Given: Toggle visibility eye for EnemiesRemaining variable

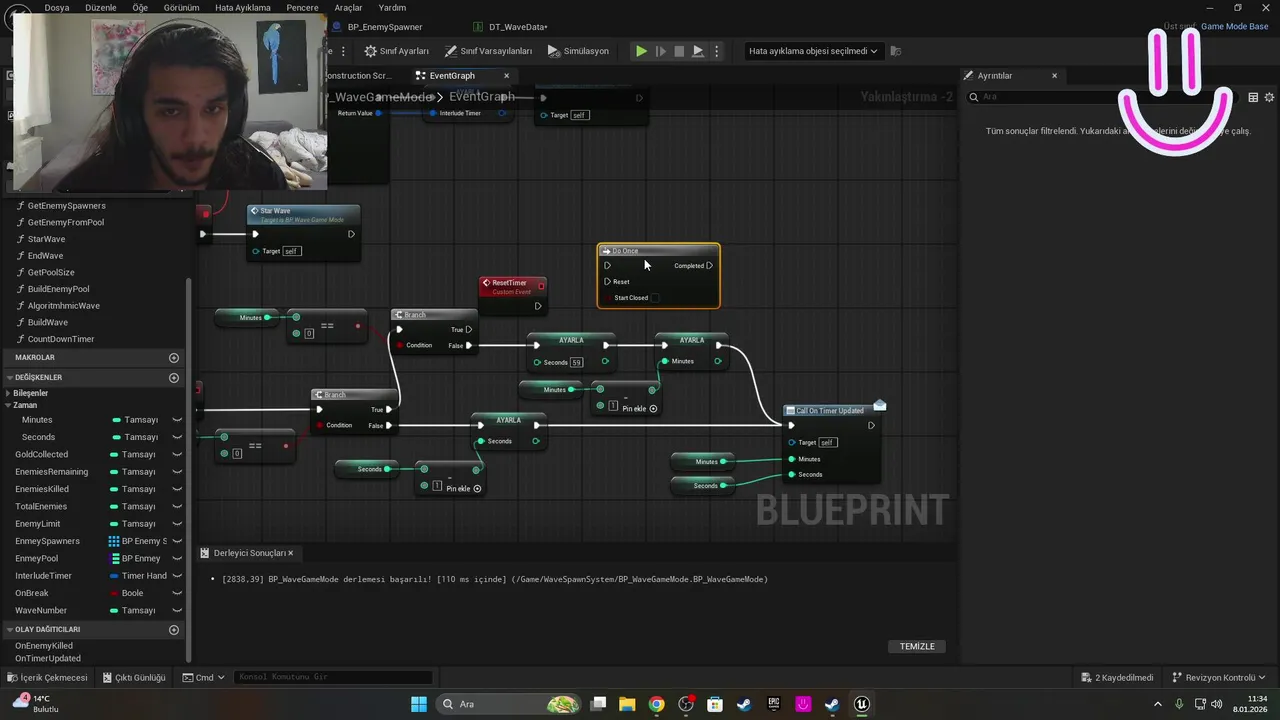Looking at the screenshot, I should pos(177,472).
